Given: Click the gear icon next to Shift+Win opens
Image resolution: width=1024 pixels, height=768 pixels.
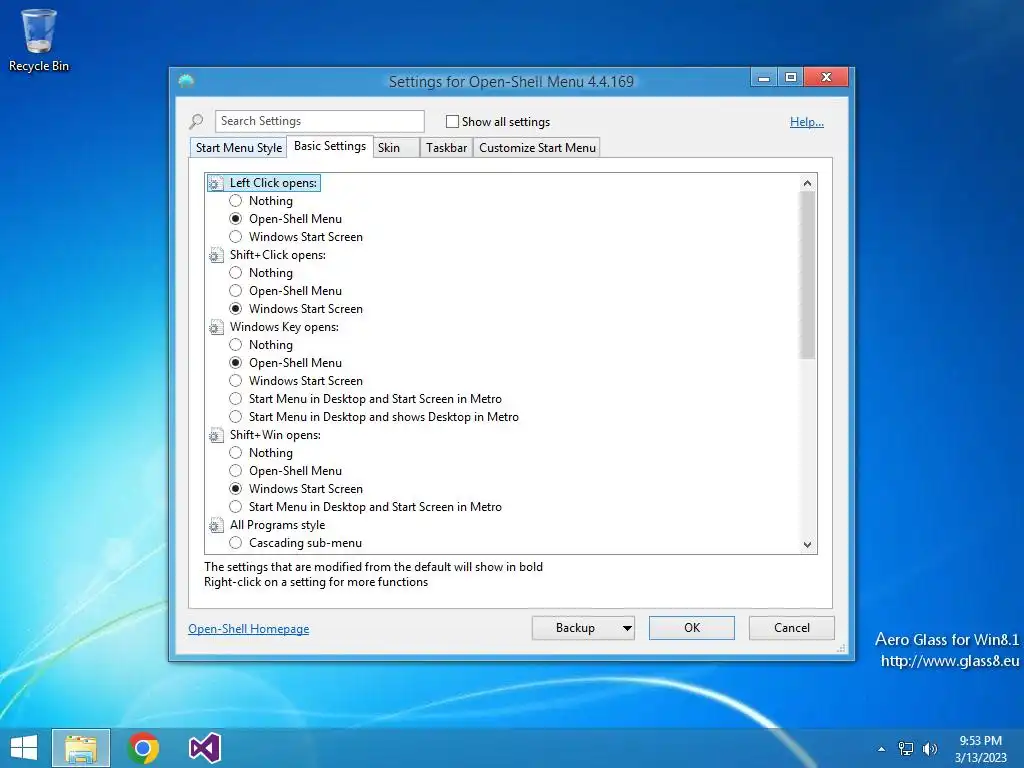Looking at the screenshot, I should coord(216,435).
